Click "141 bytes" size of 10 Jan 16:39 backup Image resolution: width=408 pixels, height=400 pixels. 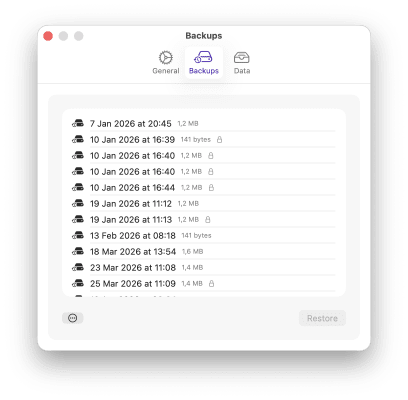196,140
